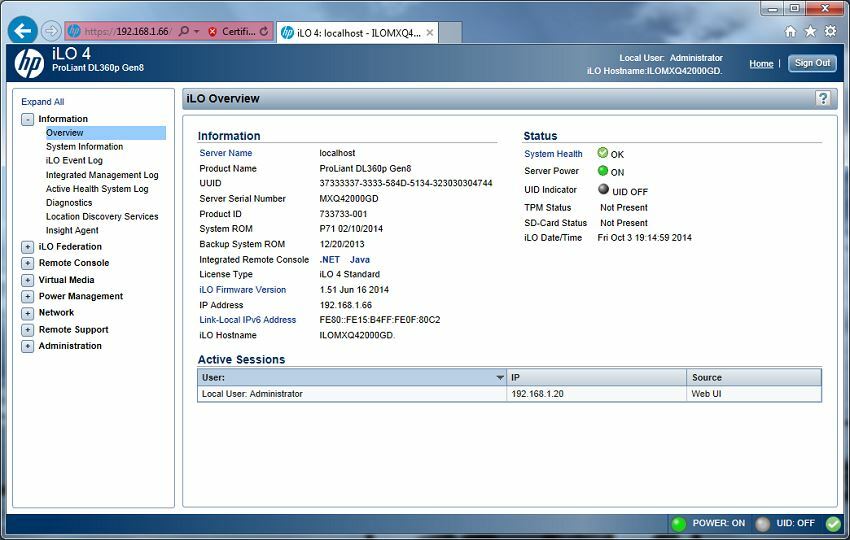Open the address bar dropdown arrow
850x540 pixels.
(x=197, y=31)
